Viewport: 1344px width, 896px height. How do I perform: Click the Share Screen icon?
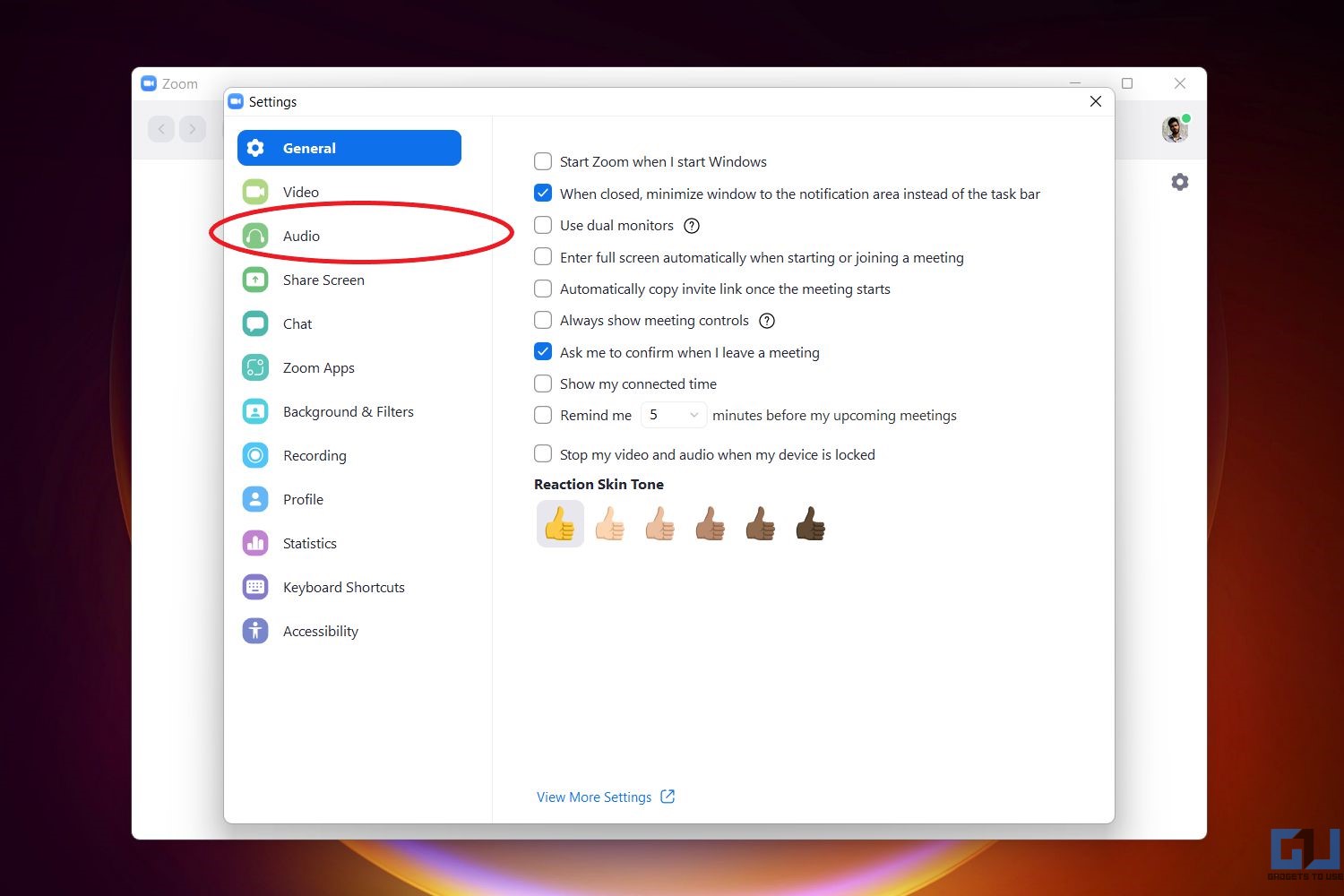click(x=255, y=280)
